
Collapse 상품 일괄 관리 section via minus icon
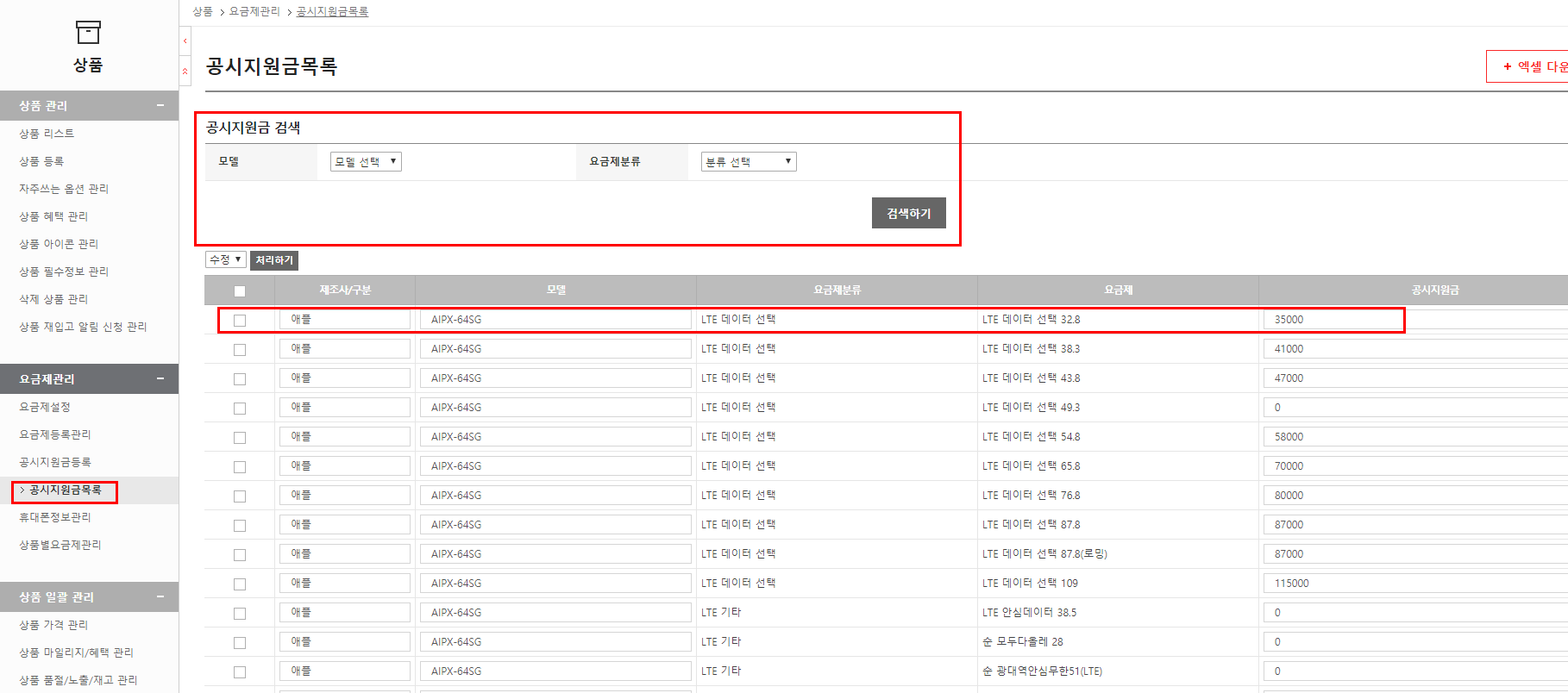click(160, 596)
